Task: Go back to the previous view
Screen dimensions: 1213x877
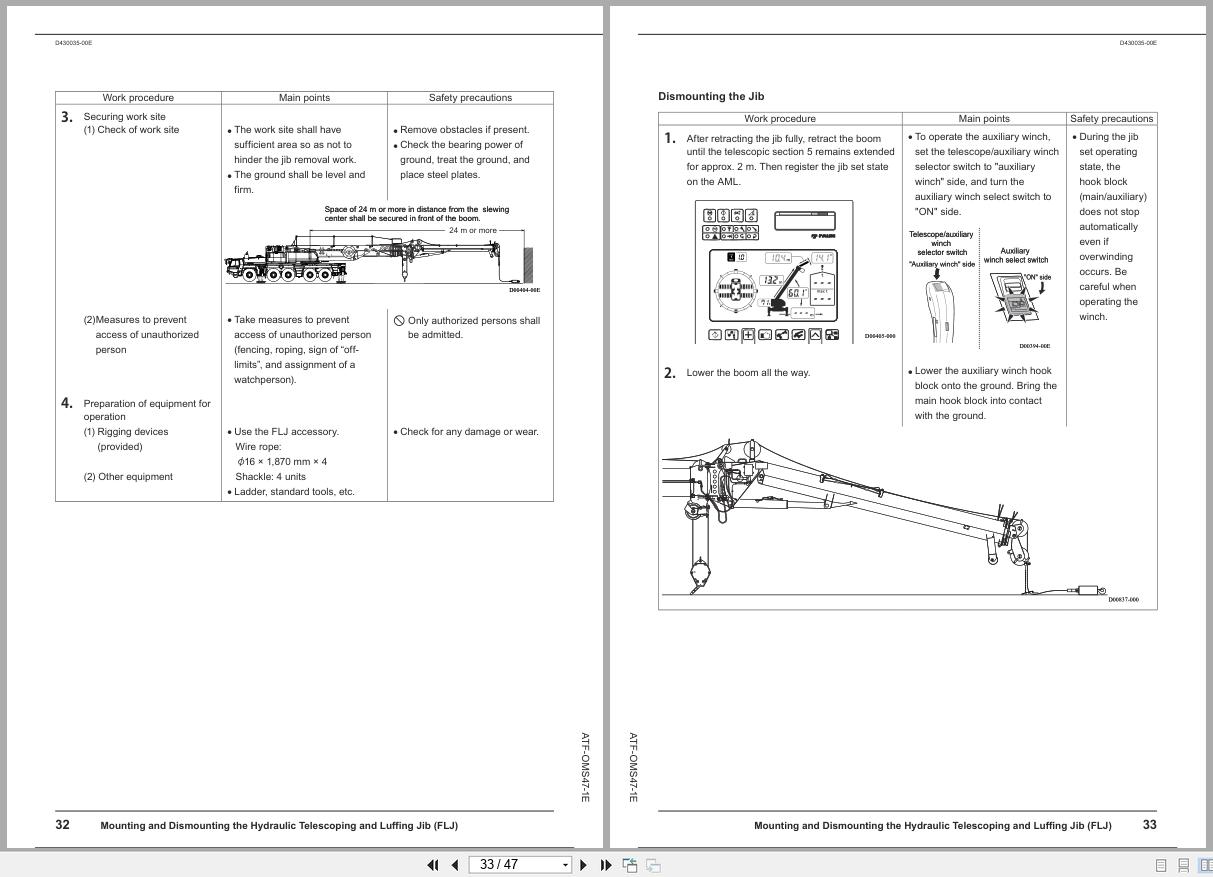Action: 631,865
